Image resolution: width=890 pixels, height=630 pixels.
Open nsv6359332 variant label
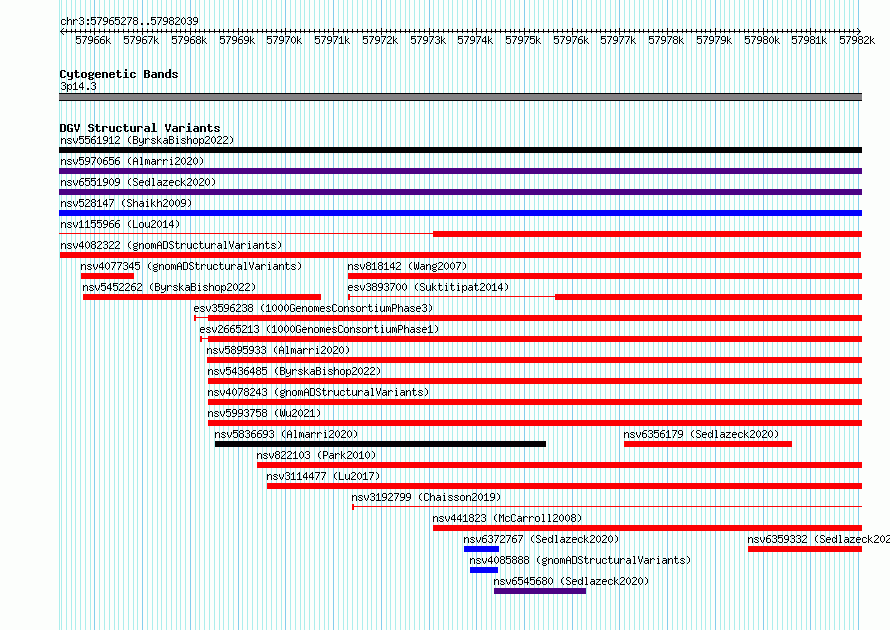point(818,539)
